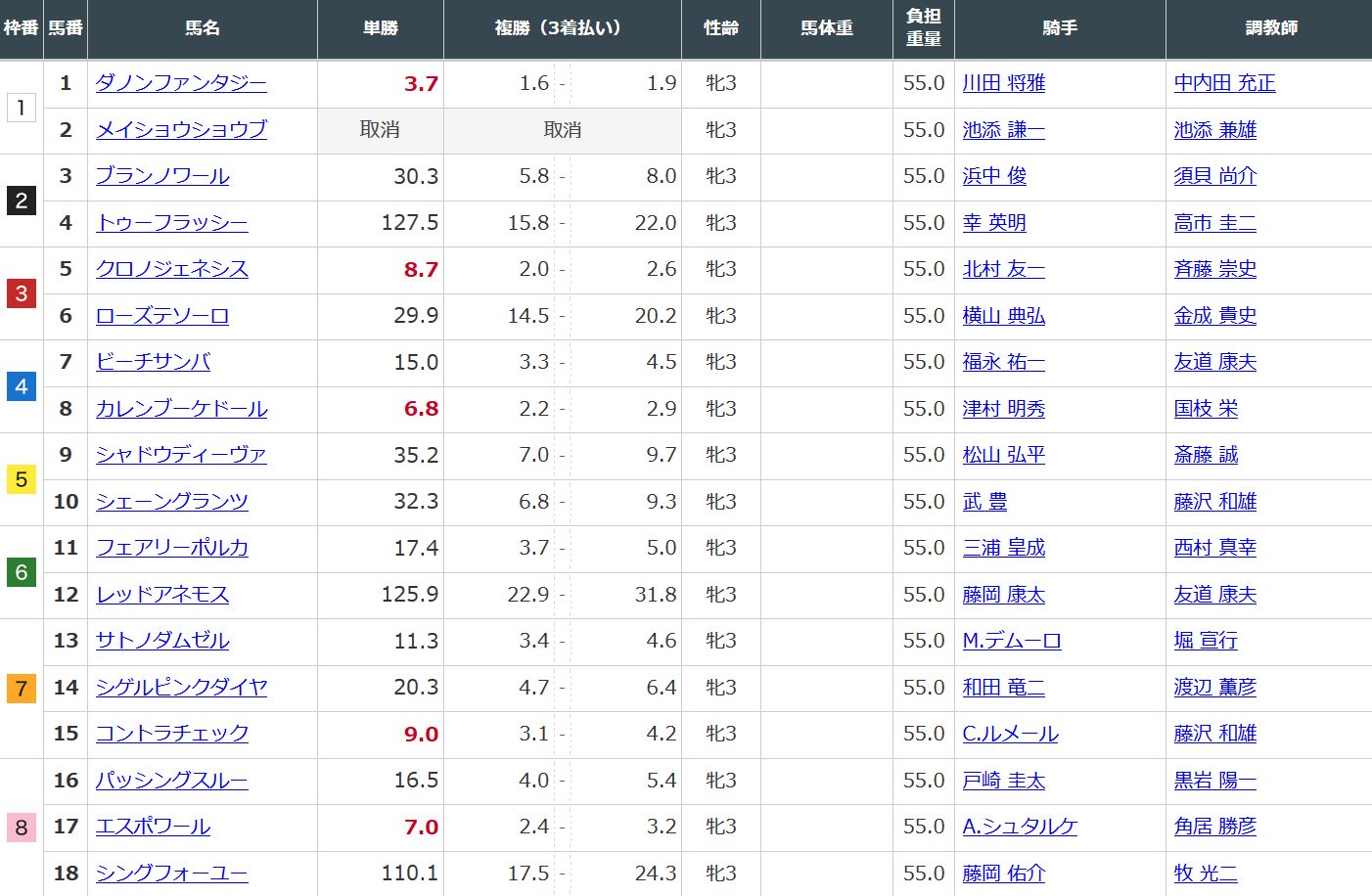This screenshot has width=1372, height=896.
Task: Click the green frame number 6 badge
Action: [x=22, y=572]
